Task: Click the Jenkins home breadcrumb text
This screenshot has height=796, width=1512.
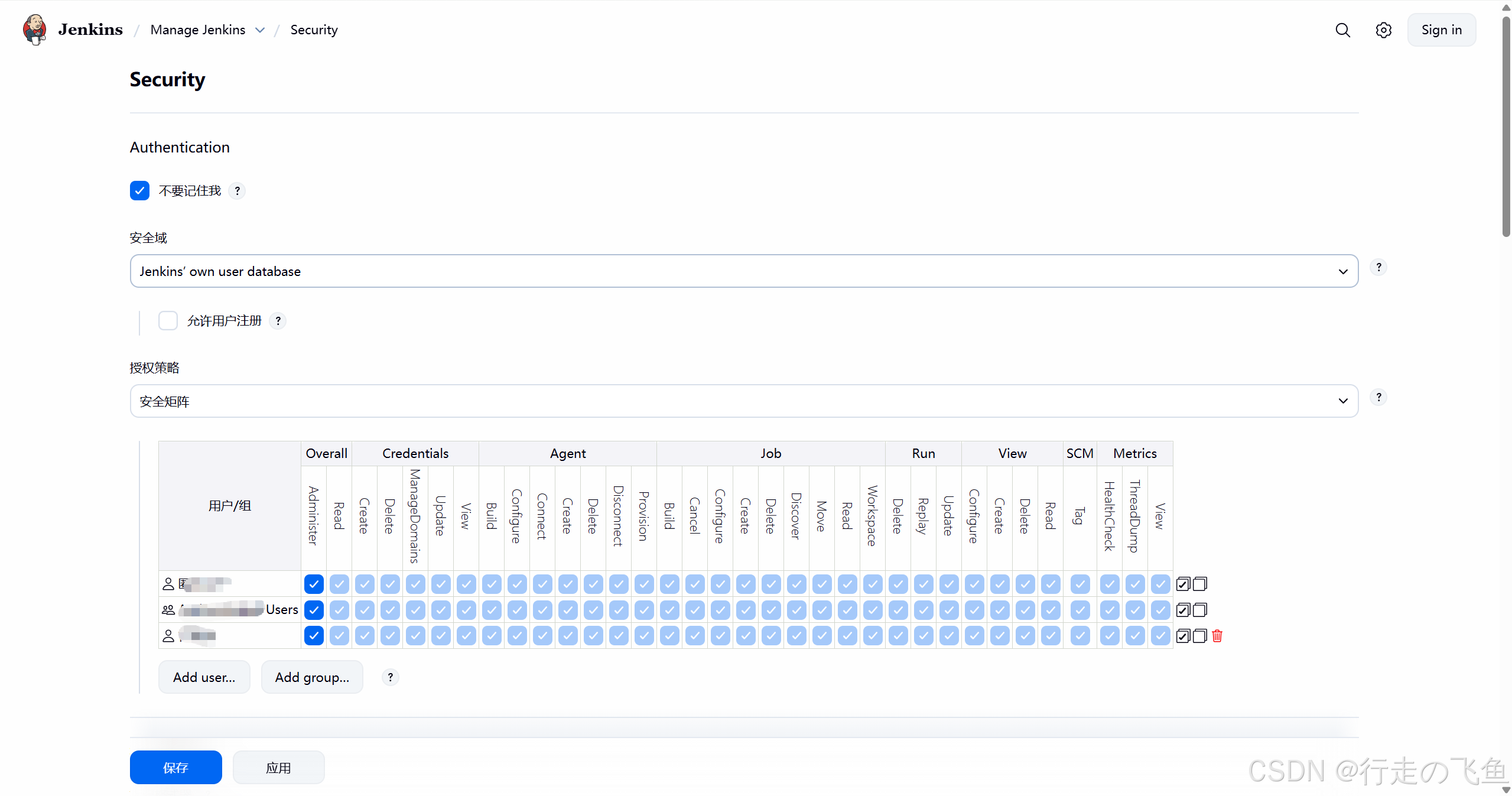Action: (x=90, y=30)
